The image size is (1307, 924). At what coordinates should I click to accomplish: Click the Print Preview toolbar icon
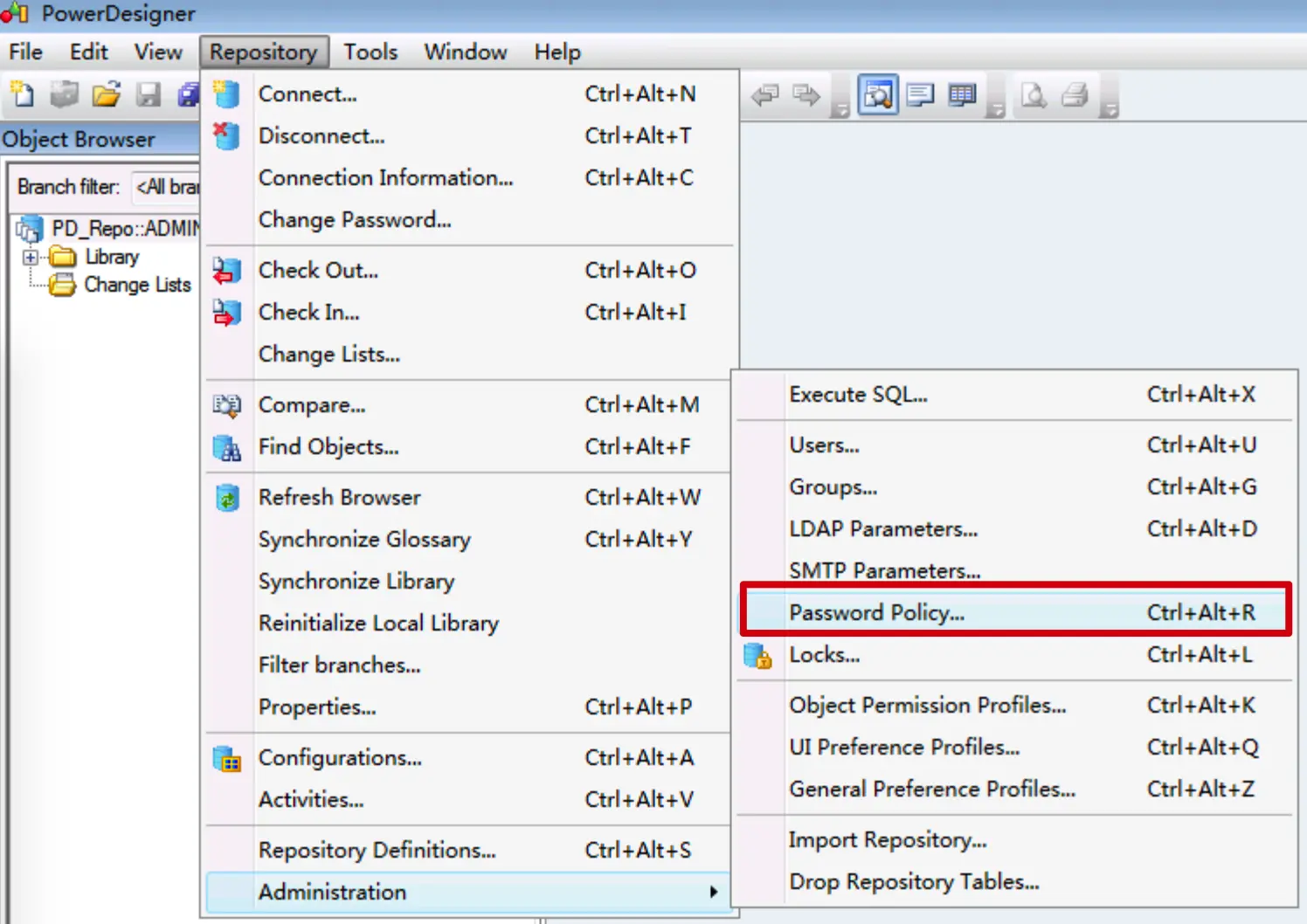coord(1034,94)
